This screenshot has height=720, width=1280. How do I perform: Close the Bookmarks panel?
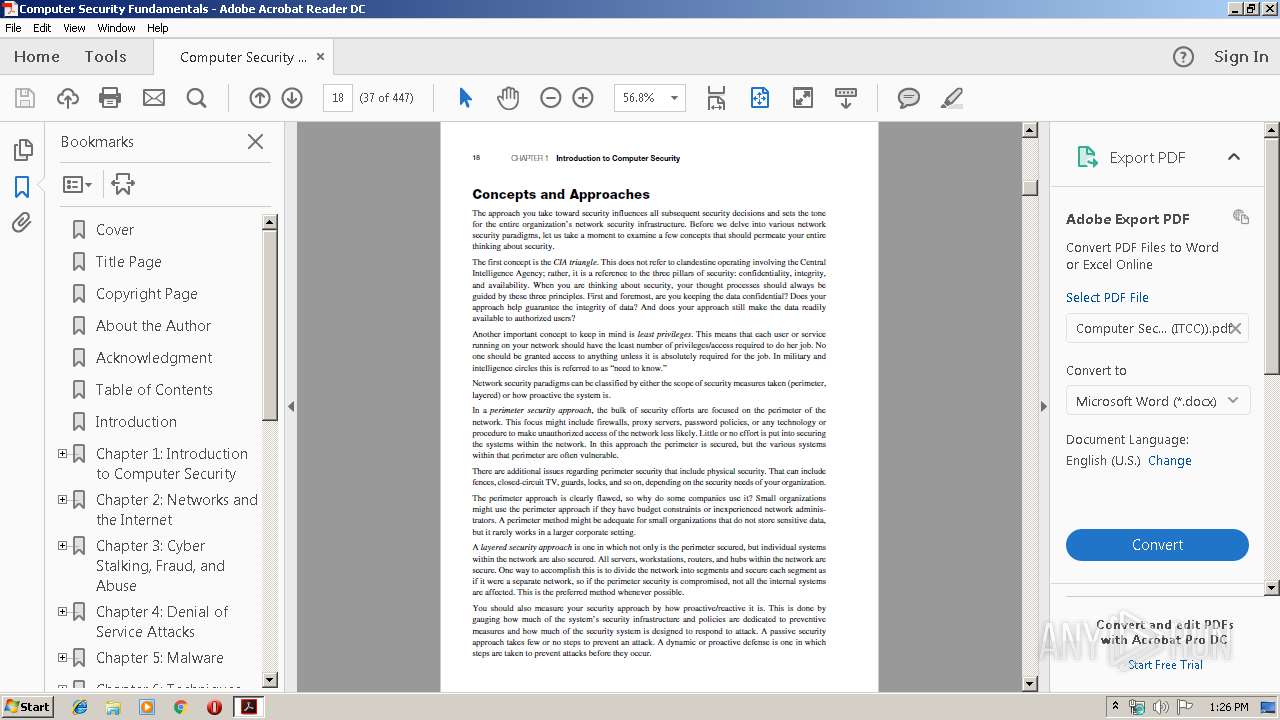[x=255, y=142]
